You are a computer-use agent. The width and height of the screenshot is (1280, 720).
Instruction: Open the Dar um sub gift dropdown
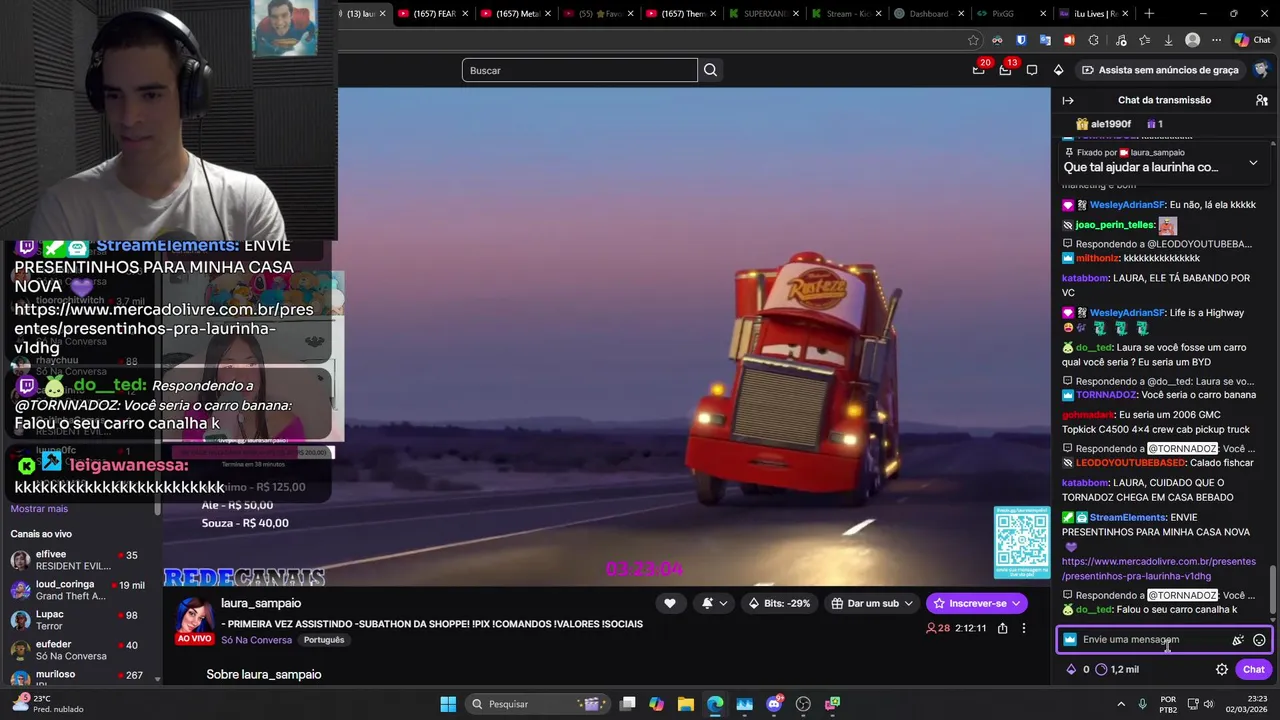872,603
